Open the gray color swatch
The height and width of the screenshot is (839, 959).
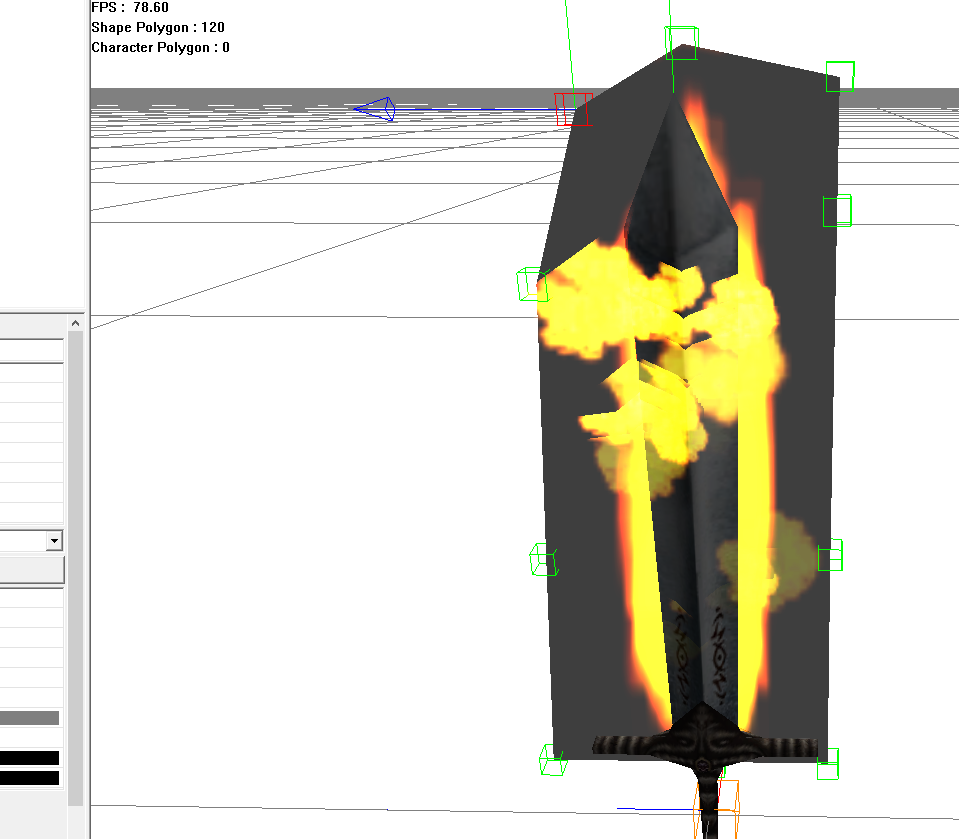pyautogui.click(x=29, y=717)
